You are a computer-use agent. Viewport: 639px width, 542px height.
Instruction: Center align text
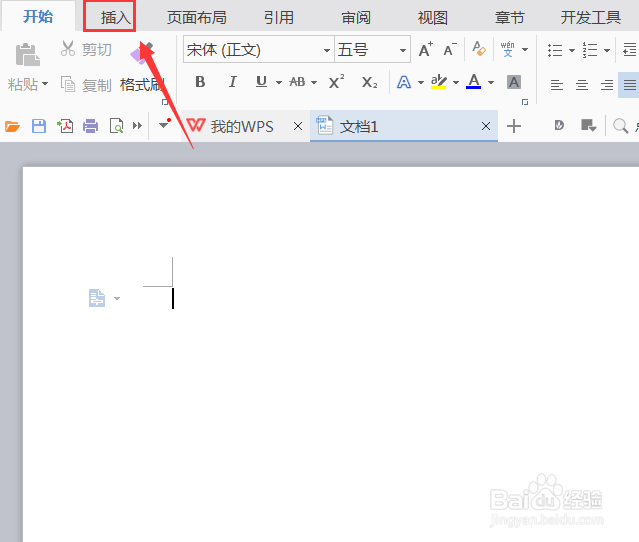[x=582, y=85]
